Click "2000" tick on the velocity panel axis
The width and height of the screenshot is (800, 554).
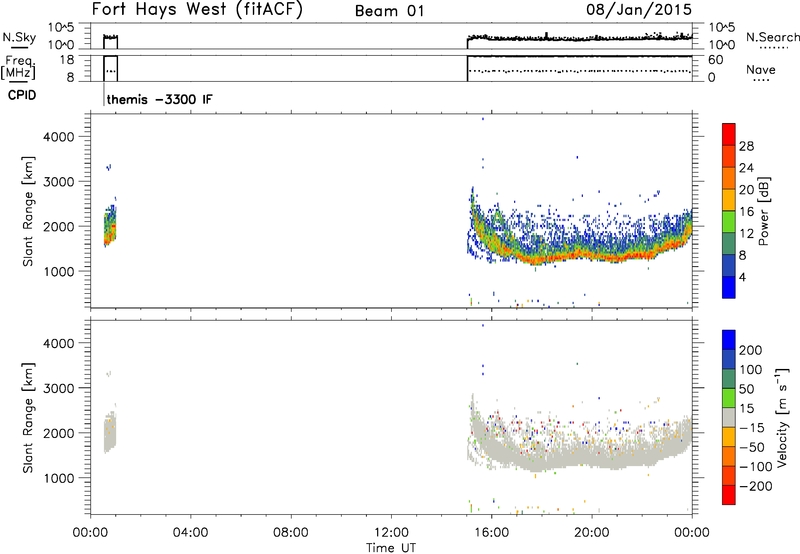[58, 433]
